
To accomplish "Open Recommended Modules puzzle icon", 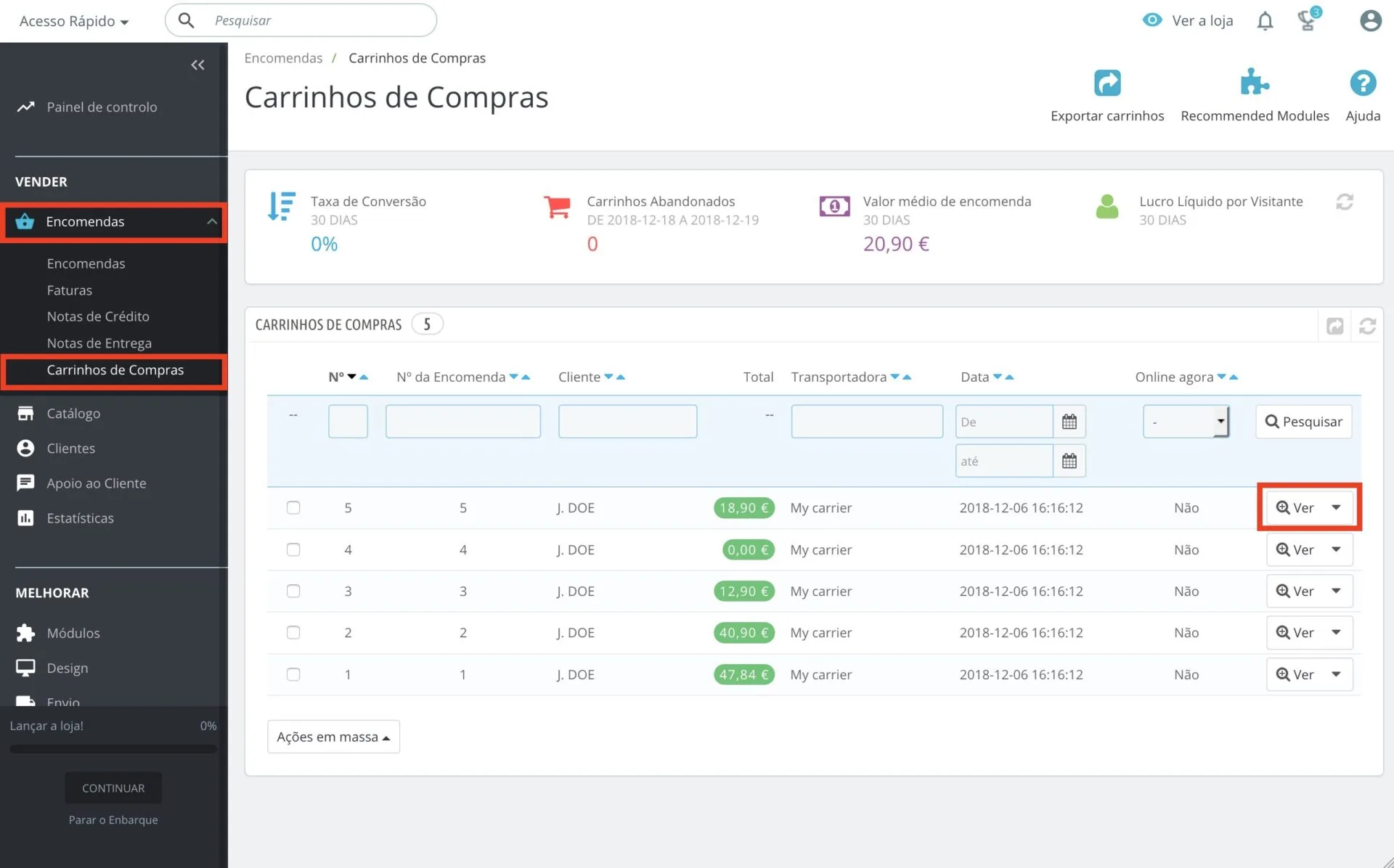I will pos(1254,83).
